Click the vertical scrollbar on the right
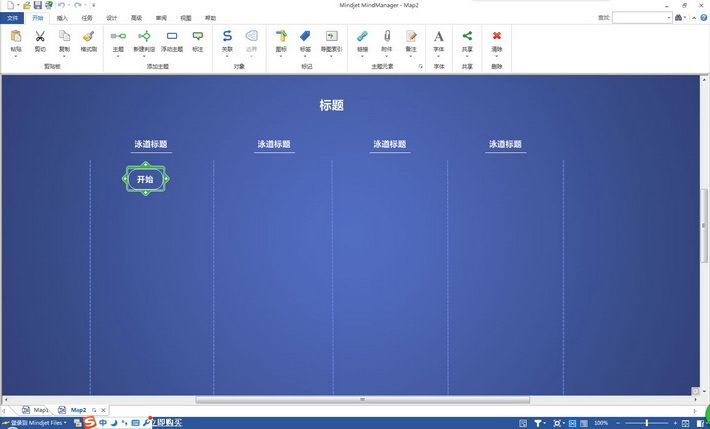This screenshot has height=429, width=710. [x=704, y=224]
